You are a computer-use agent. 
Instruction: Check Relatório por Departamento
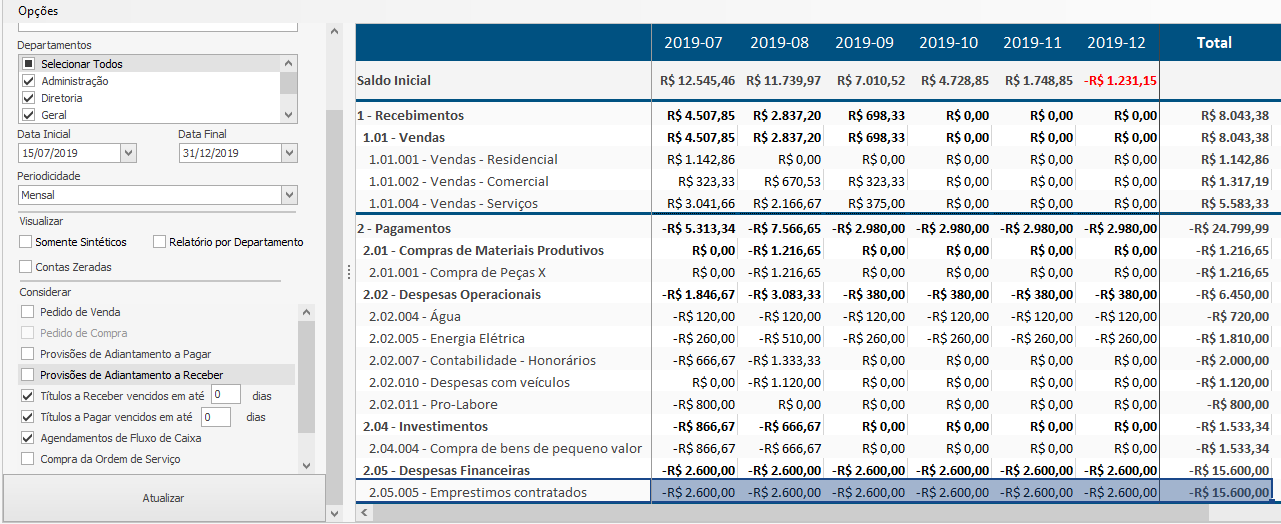pos(160,242)
